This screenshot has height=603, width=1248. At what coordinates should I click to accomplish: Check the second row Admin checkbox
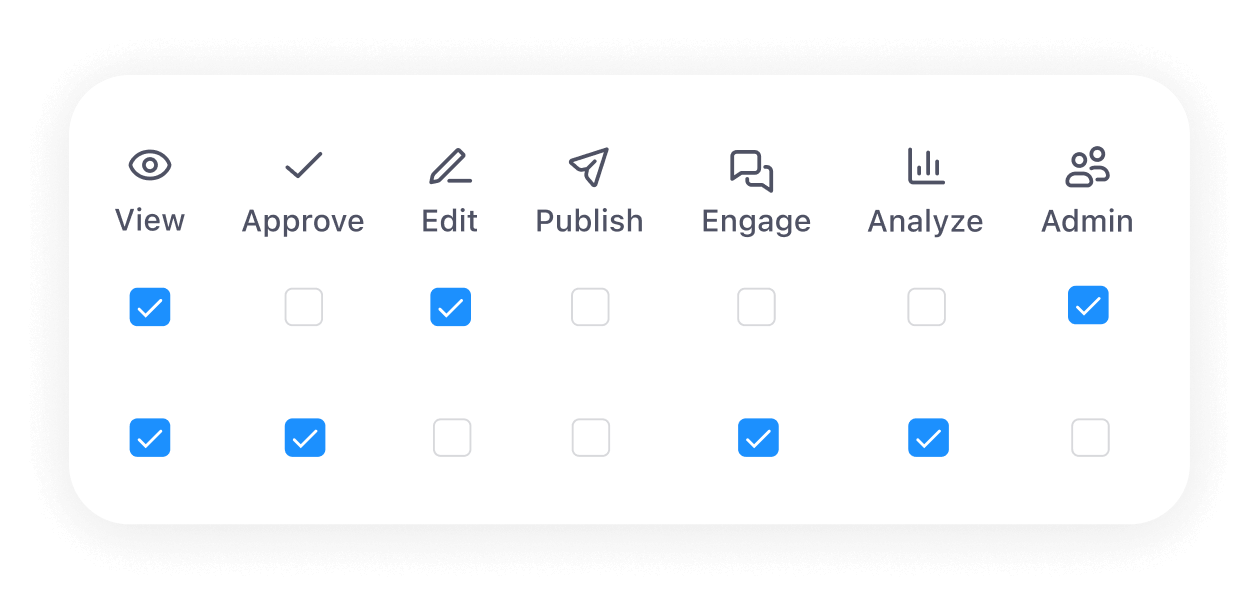coord(1090,437)
